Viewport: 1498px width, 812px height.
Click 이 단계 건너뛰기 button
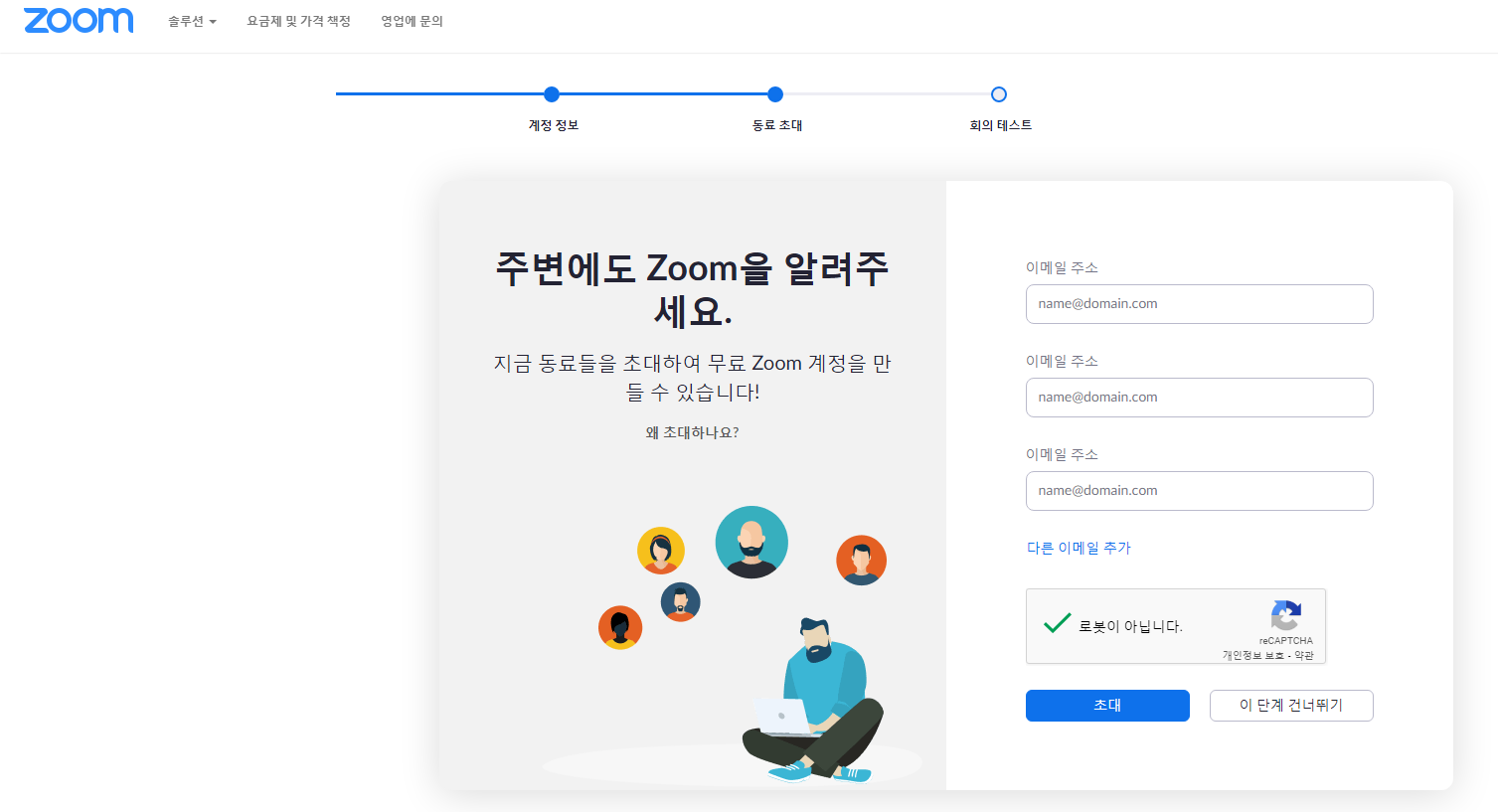pos(1291,706)
